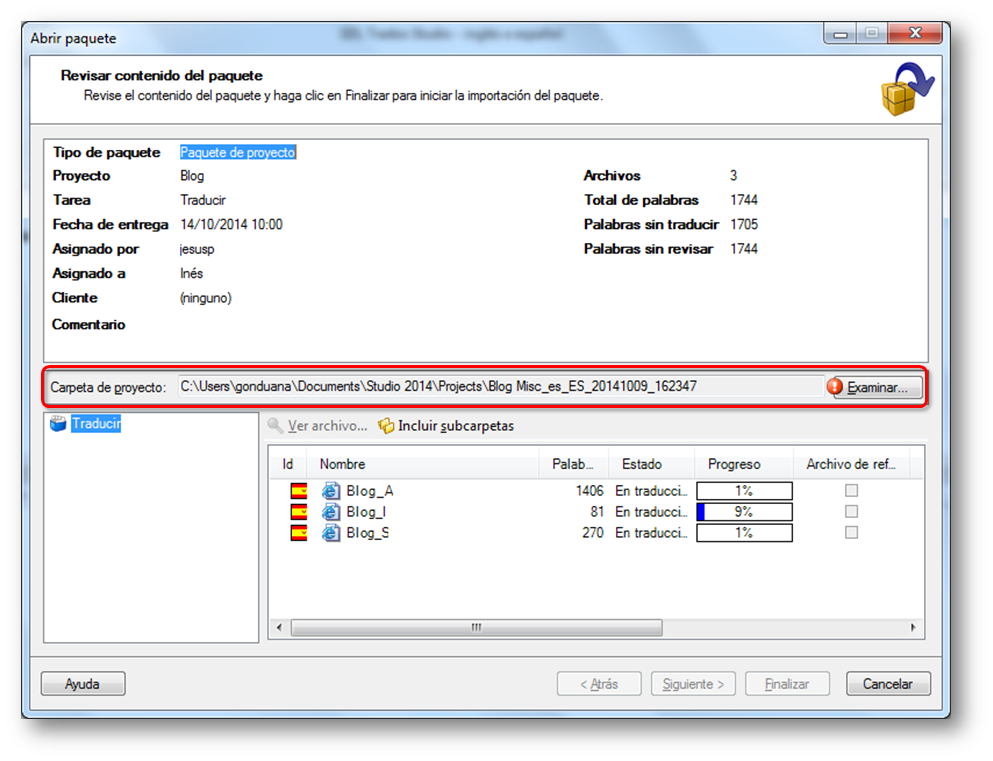Viewport: 993px width, 761px height.
Task: Click the Spanish flag icon beside Blog_A
Action: (x=298, y=491)
